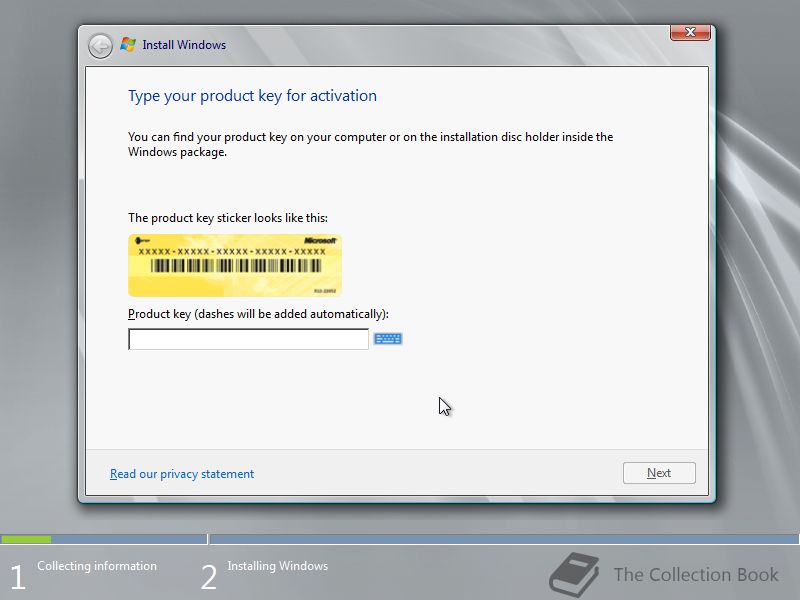
Task: Click 'The product key sticker looks like this:' text
Action: pyautogui.click(x=228, y=218)
